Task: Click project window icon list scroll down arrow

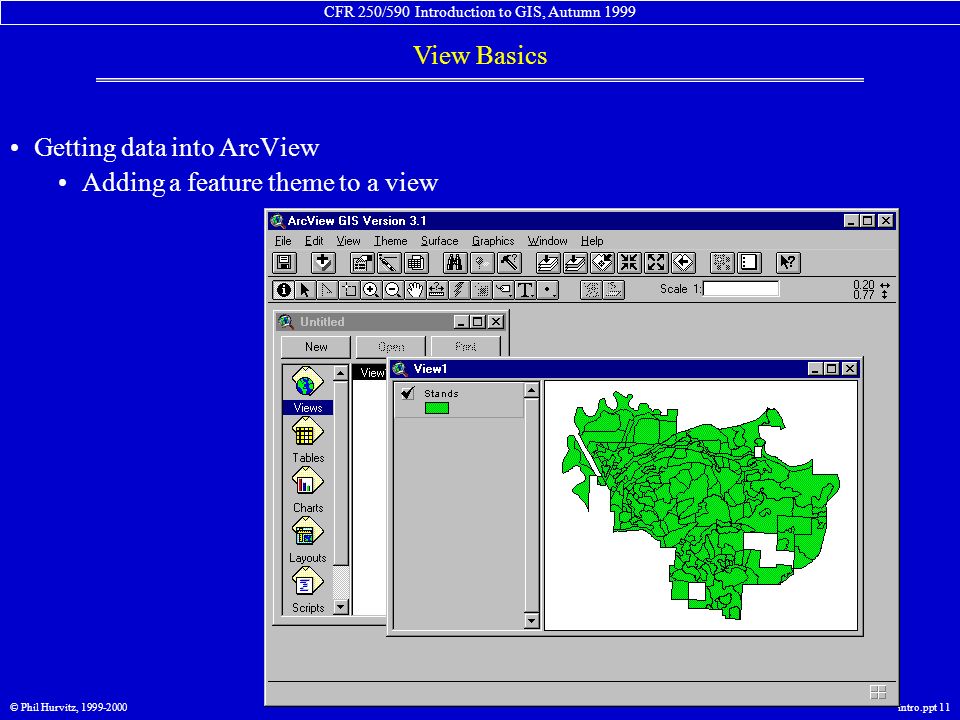Action: [x=341, y=607]
